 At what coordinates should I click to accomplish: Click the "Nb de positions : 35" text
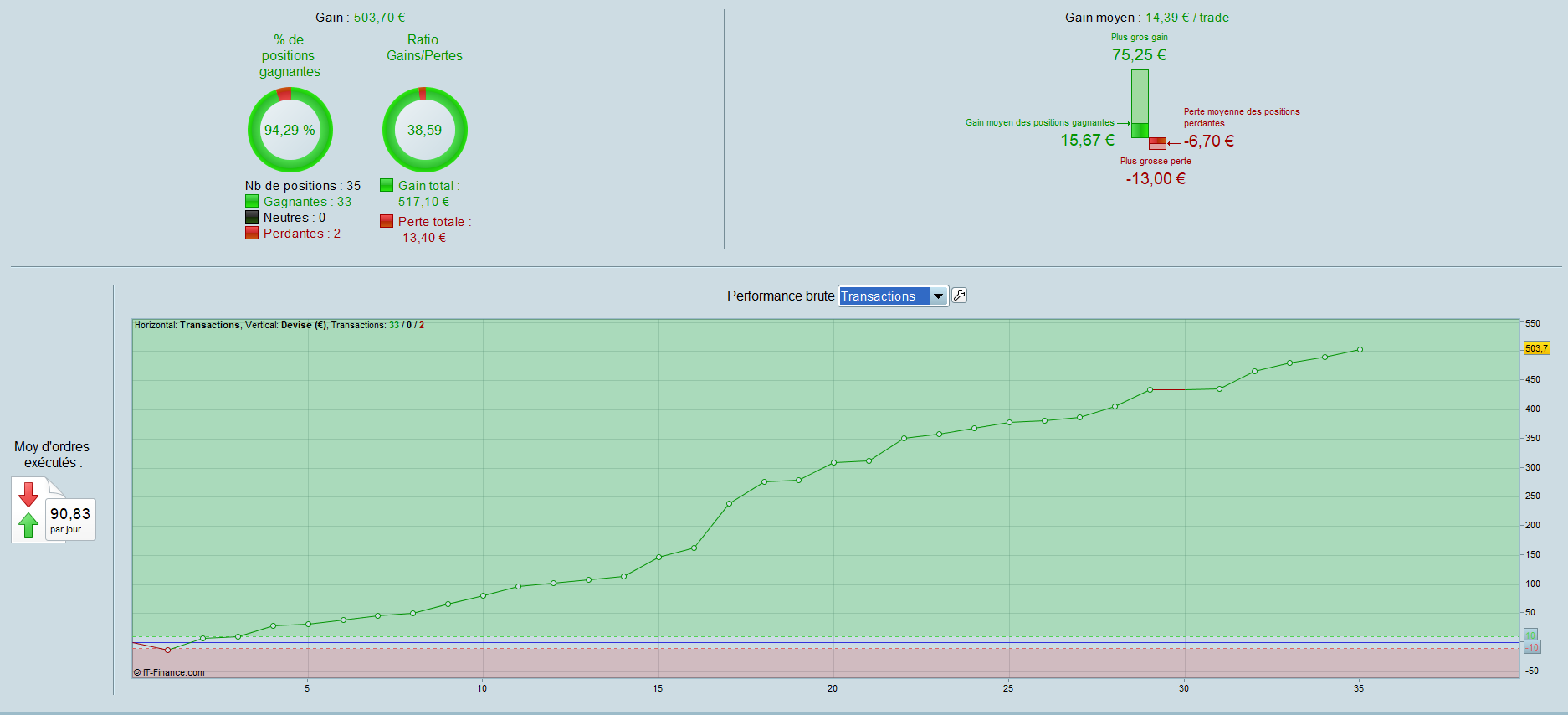click(x=303, y=186)
